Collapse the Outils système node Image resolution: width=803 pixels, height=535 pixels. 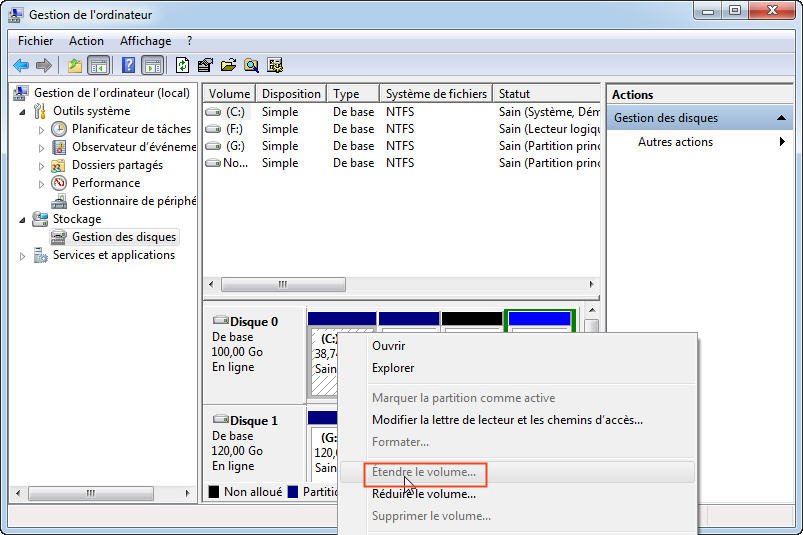pyautogui.click(x=22, y=112)
